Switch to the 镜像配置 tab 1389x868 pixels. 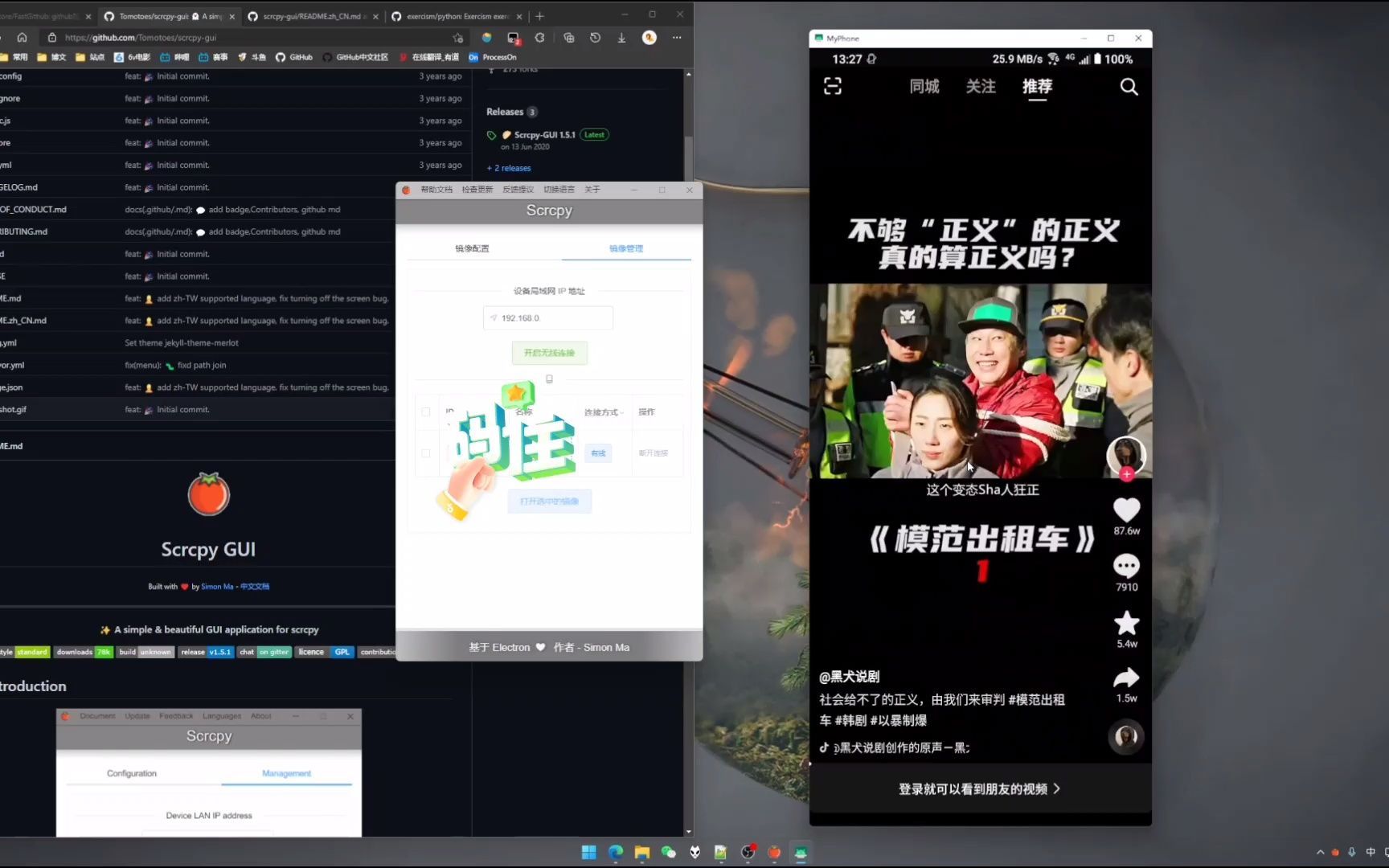click(473, 248)
